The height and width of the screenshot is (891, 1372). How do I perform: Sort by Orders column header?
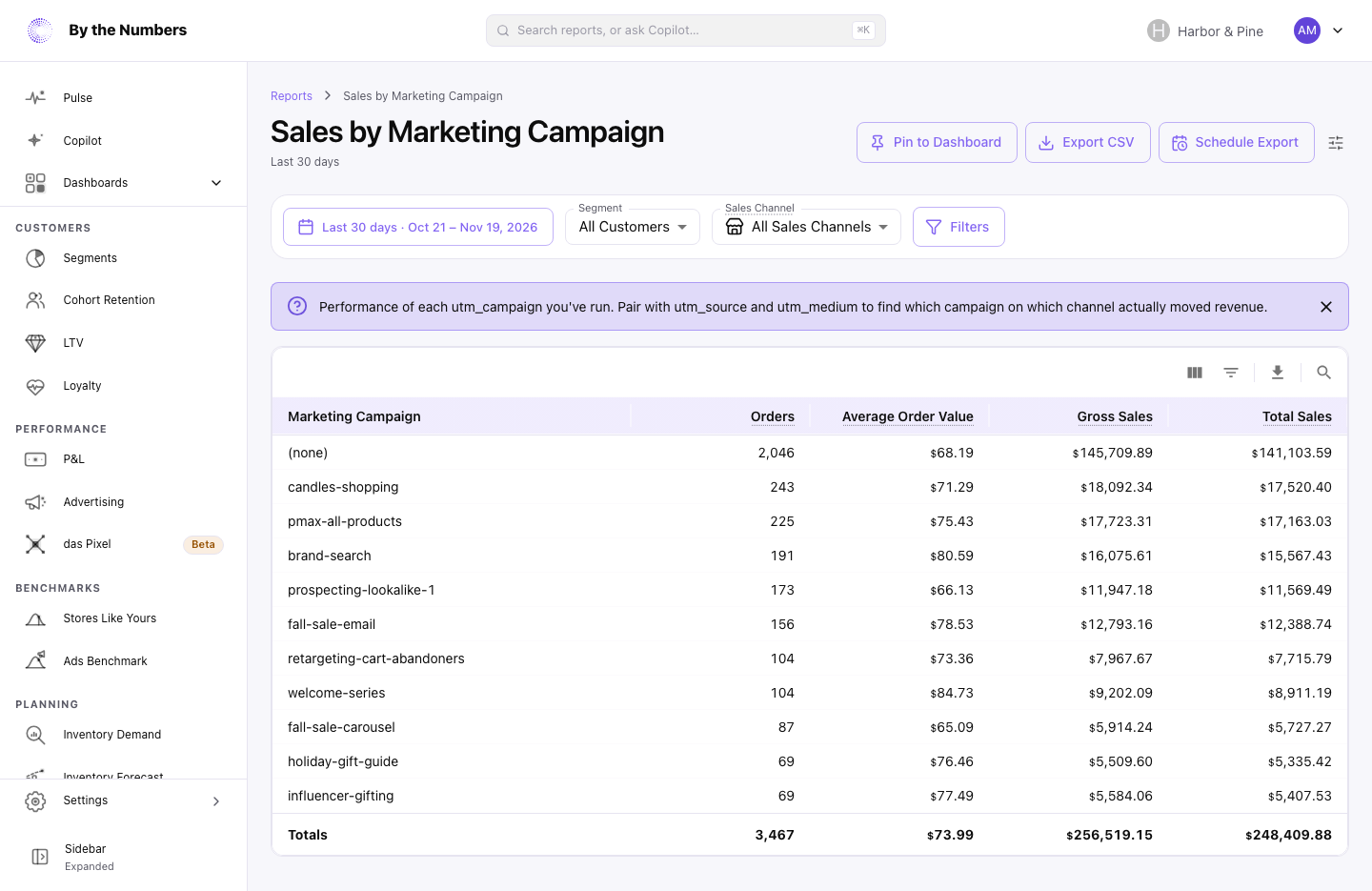pos(773,416)
